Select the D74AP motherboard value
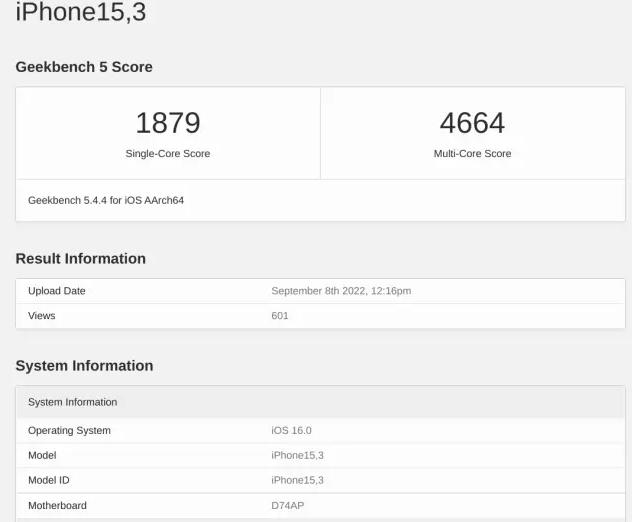 click(288, 505)
